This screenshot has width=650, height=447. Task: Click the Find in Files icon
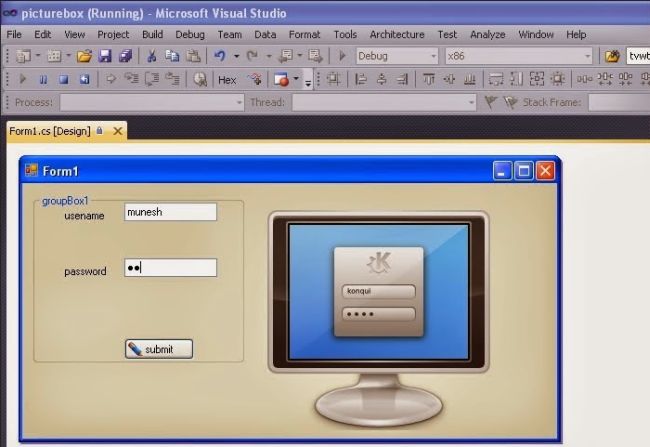[x=612, y=56]
